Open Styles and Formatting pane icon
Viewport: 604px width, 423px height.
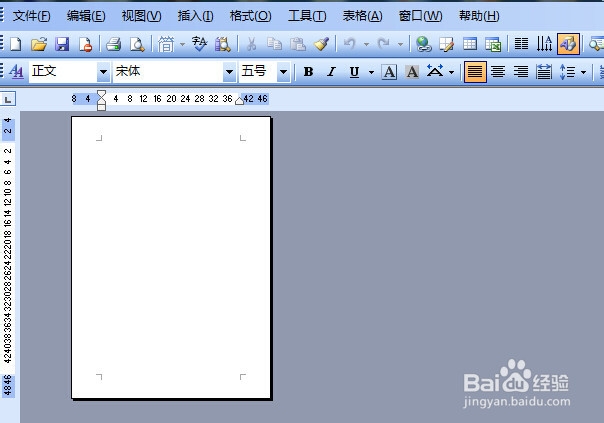coord(17,72)
